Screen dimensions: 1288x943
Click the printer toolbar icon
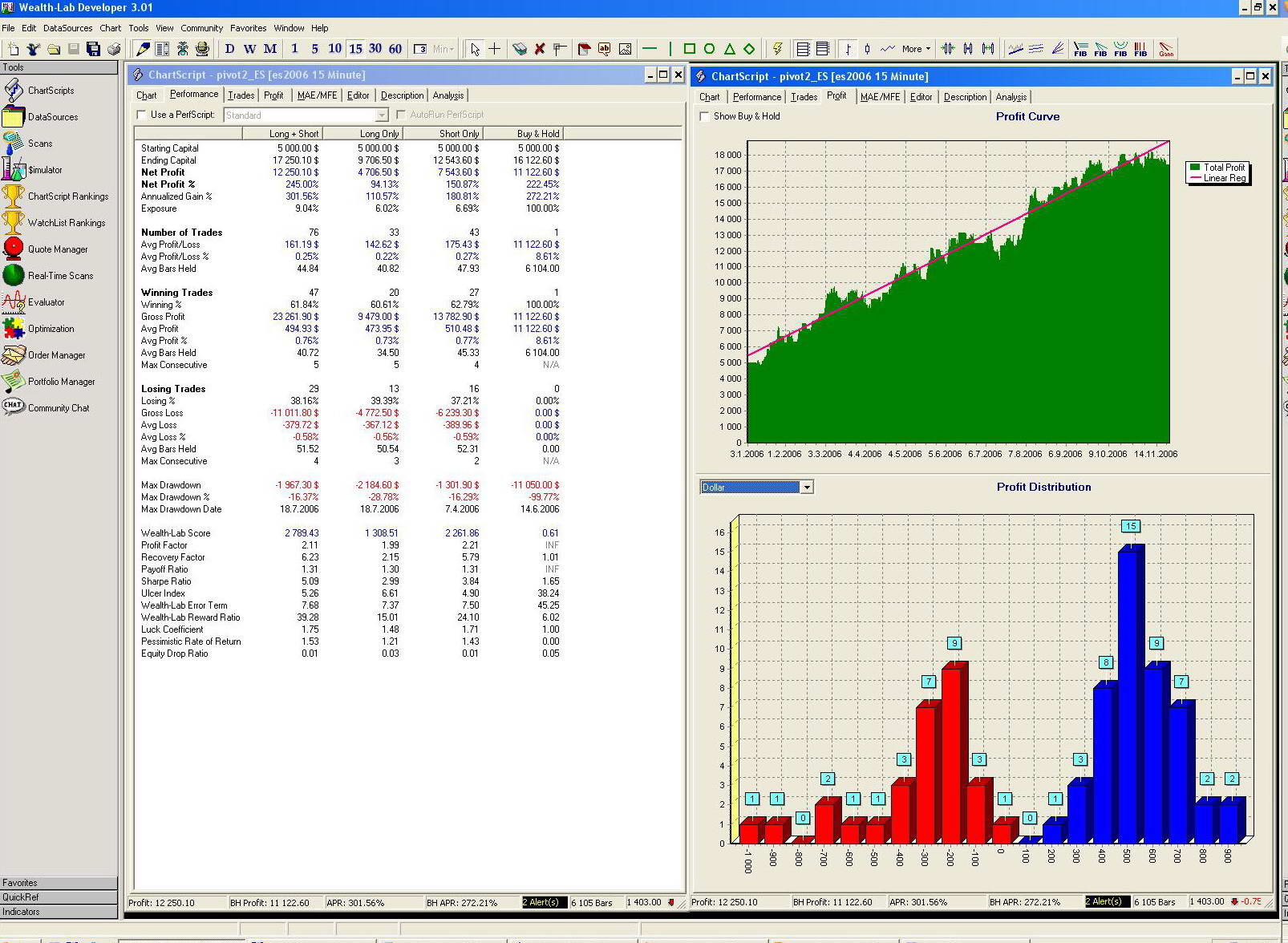pos(113,49)
